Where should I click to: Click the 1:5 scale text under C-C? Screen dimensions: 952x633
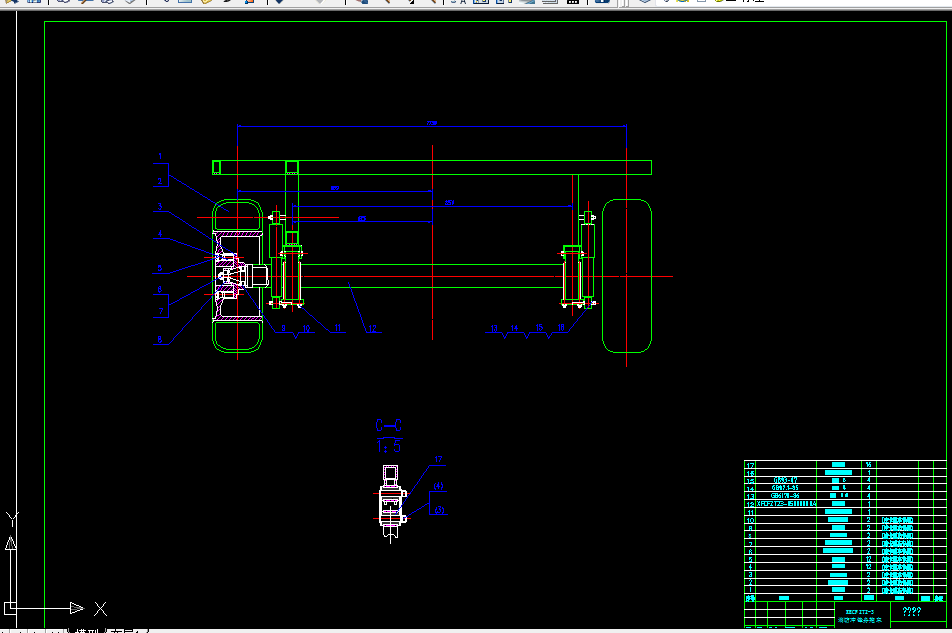[x=389, y=447]
